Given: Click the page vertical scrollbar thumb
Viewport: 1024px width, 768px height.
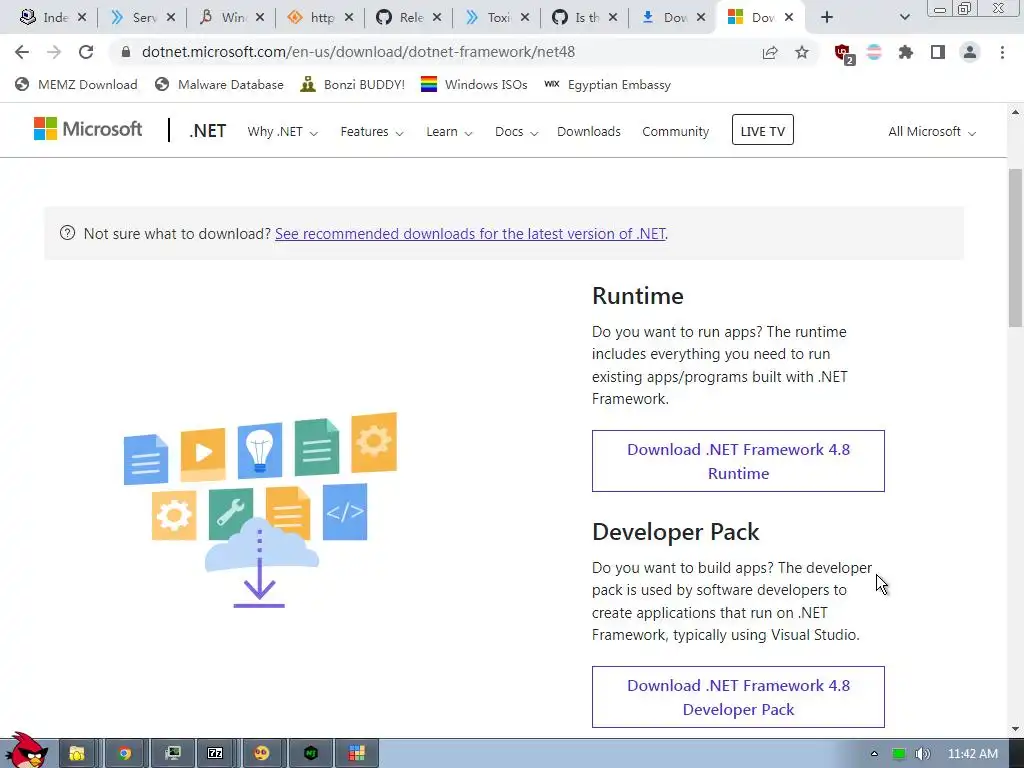Looking at the screenshot, I should (x=1015, y=247).
